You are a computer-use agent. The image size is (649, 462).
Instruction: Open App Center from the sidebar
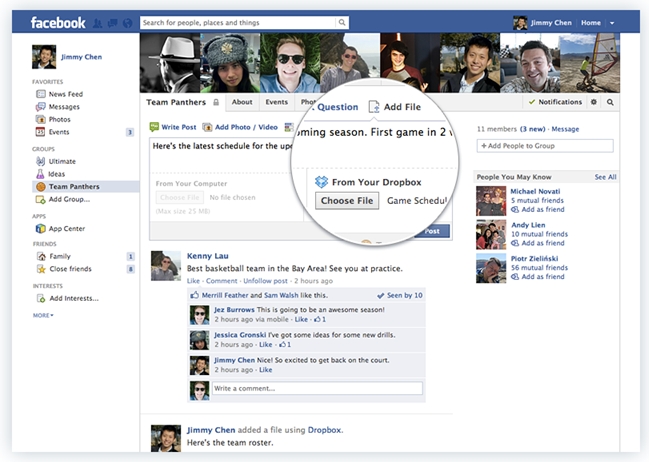(67, 228)
